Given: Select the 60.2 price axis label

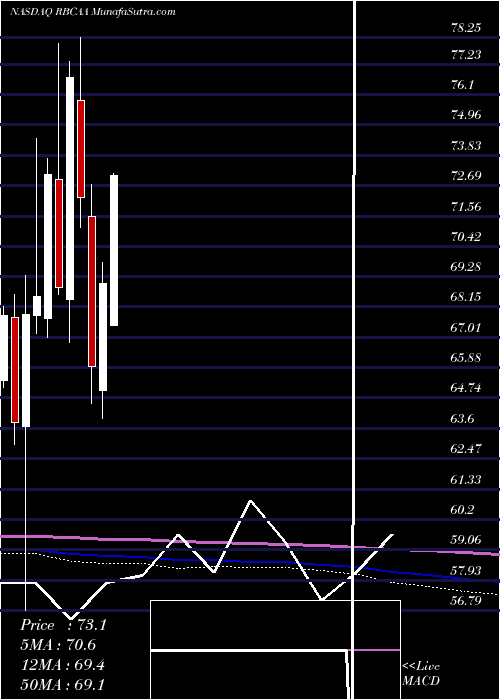Looking at the screenshot, I should pos(463,509).
